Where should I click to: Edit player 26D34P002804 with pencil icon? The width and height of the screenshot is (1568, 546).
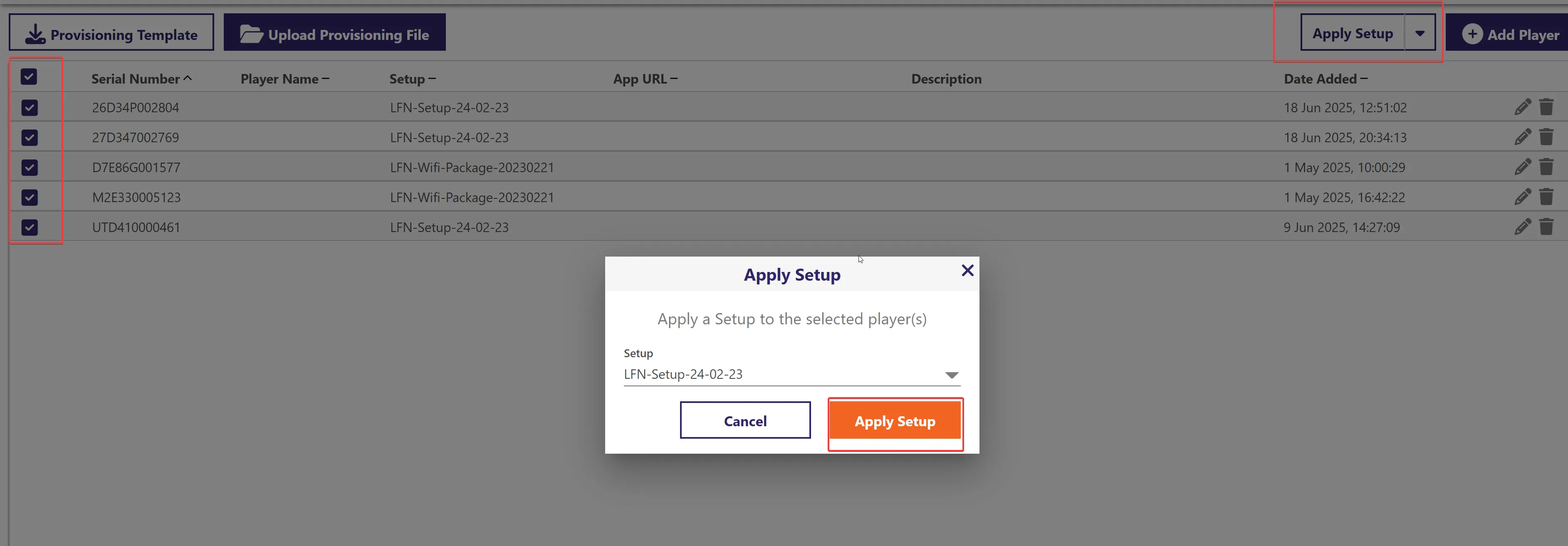[x=1522, y=107]
